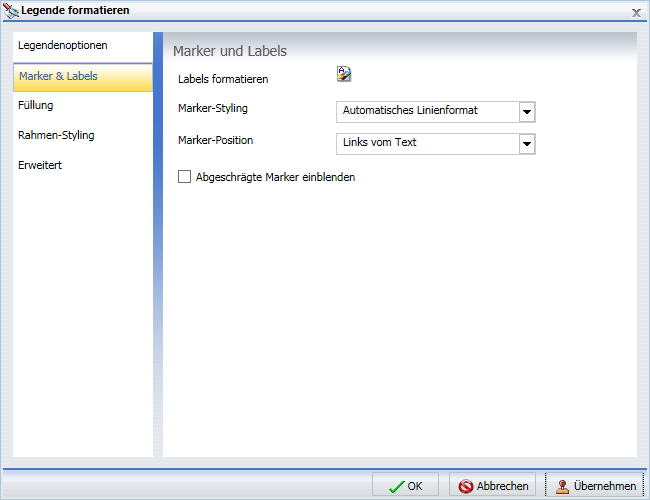Select the Legendenoptionen tab
The width and height of the screenshot is (650, 500).
click(83, 46)
